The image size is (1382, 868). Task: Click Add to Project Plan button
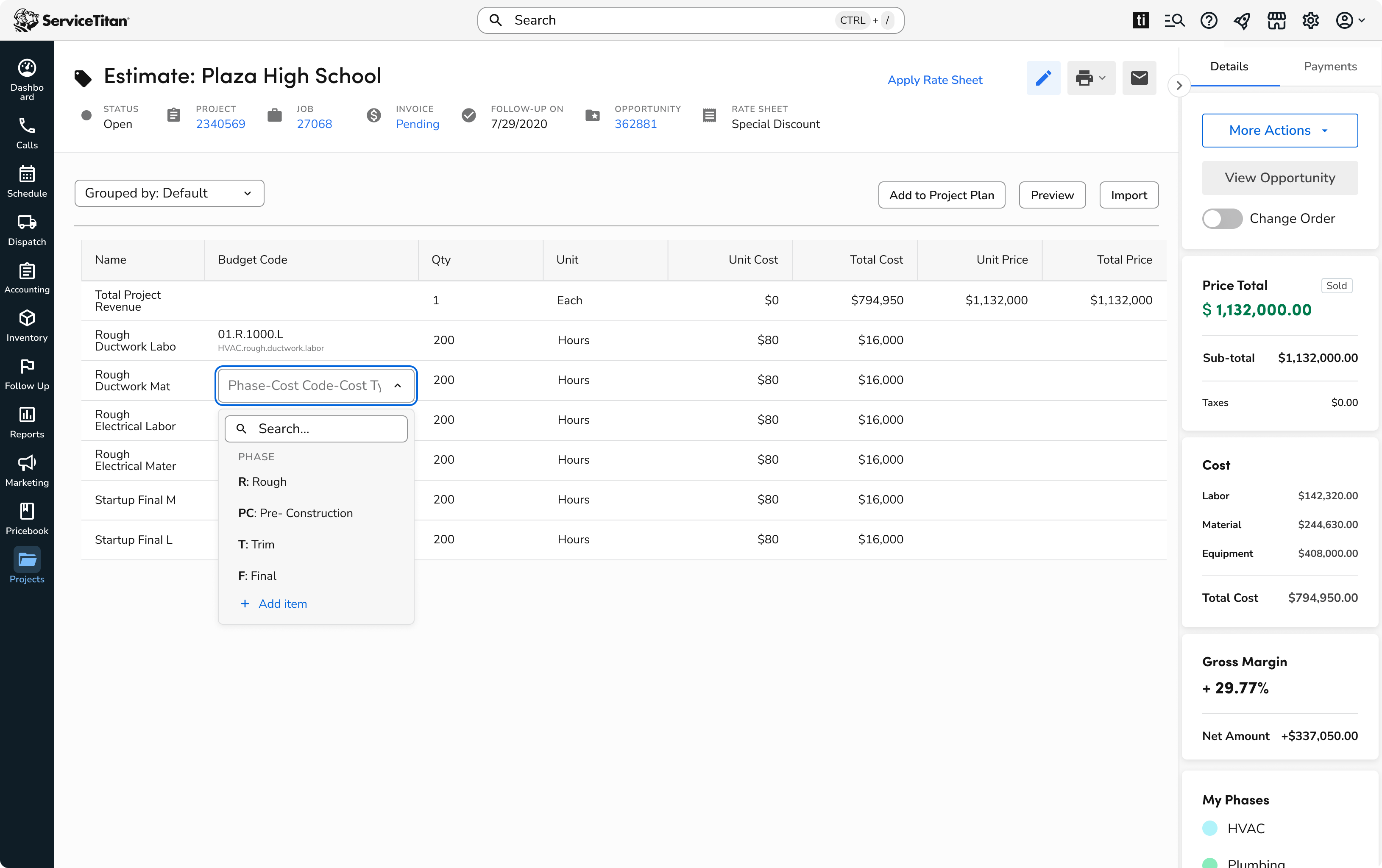pyautogui.click(x=941, y=195)
